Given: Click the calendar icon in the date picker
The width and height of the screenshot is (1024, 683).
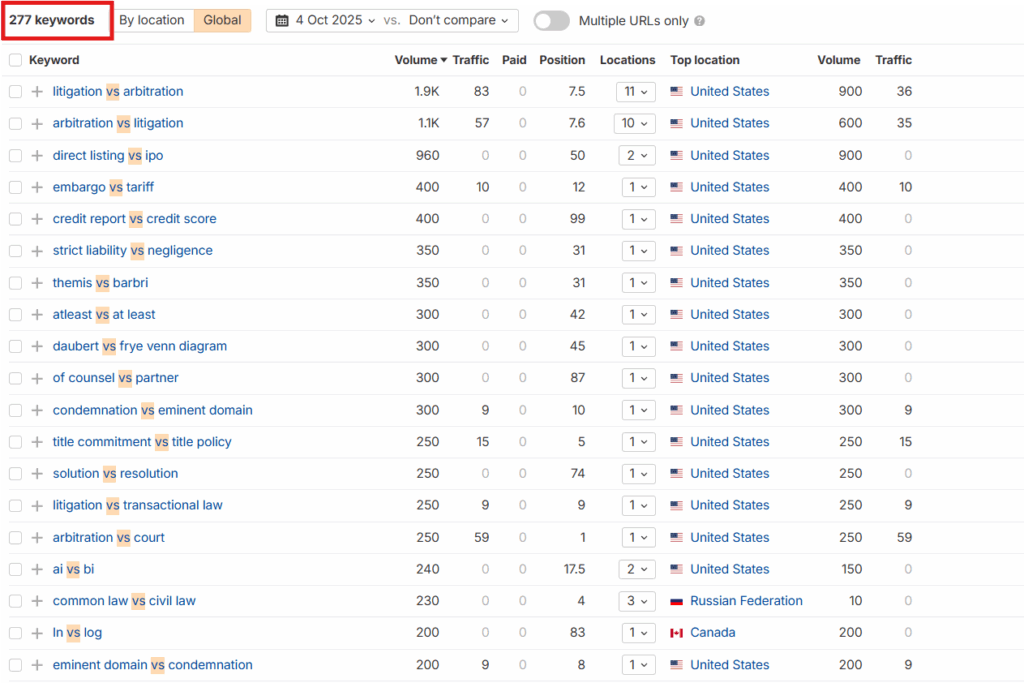Looking at the screenshot, I should pyautogui.click(x=282, y=21).
